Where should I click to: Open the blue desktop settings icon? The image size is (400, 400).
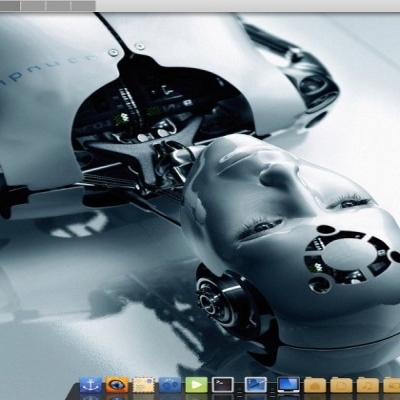point(256,385)
